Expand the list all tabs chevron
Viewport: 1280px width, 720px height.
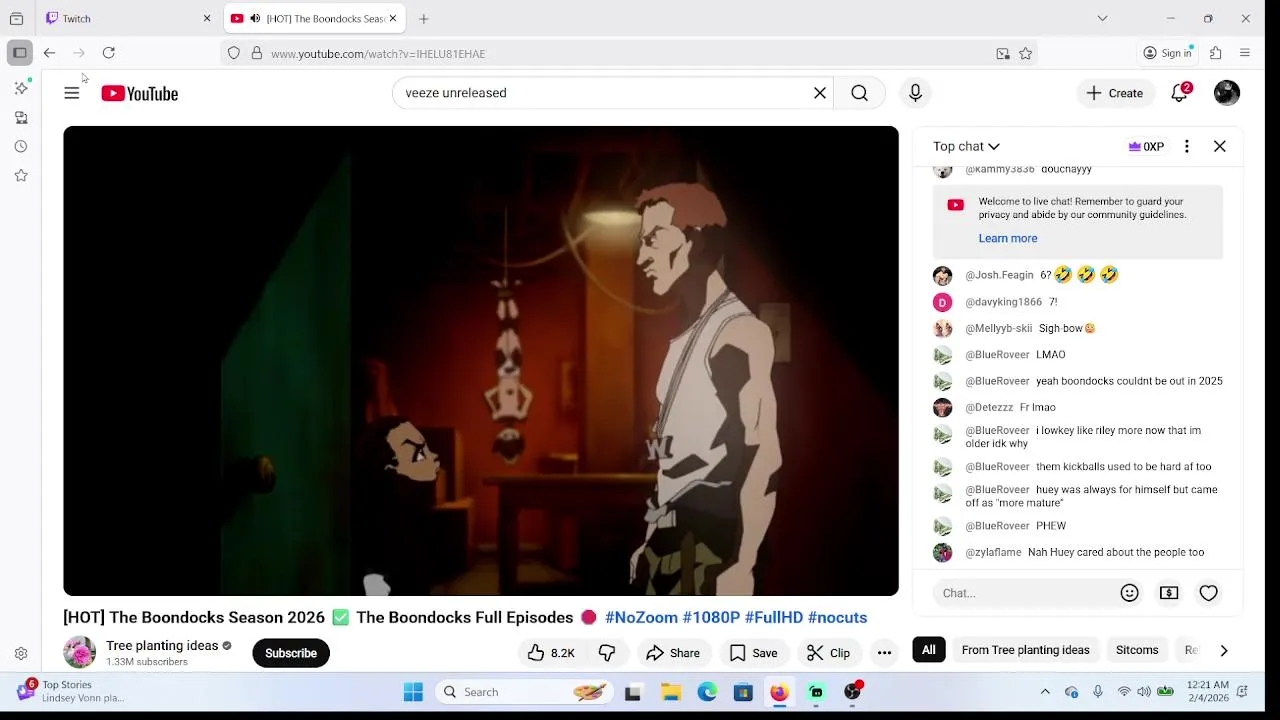[1102, 18]
